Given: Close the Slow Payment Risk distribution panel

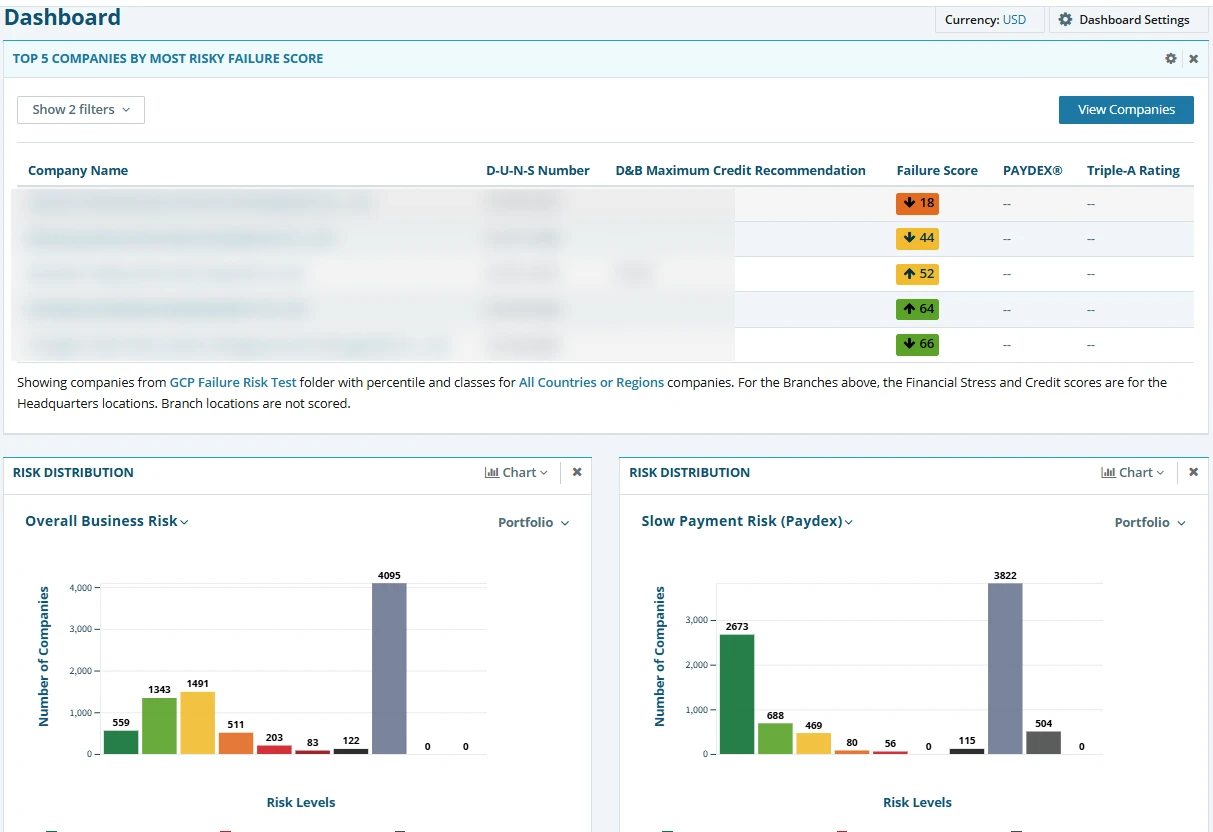Looking at the screenshot, I should coord(1193,472).
